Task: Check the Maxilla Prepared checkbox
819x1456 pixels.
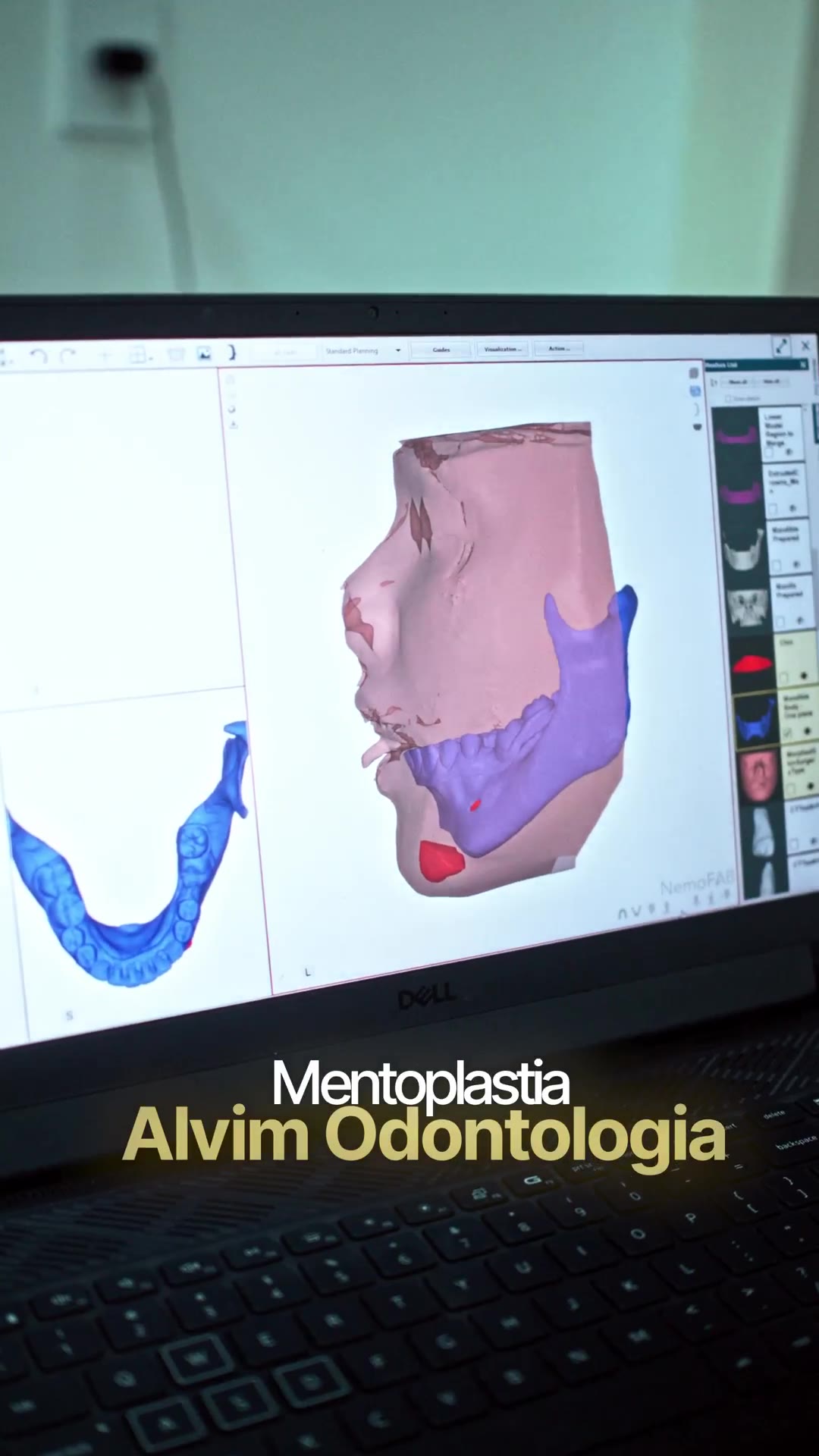Action: (780, 621)
